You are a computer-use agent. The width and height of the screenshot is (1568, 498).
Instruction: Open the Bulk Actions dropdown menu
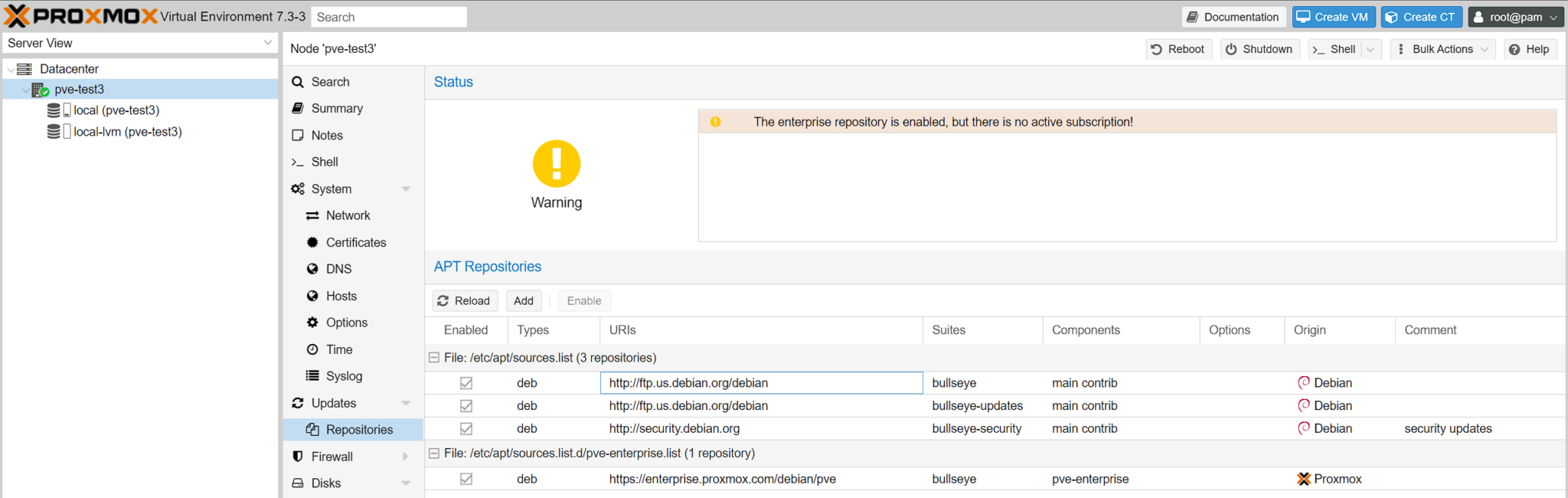pos(1442,49)
